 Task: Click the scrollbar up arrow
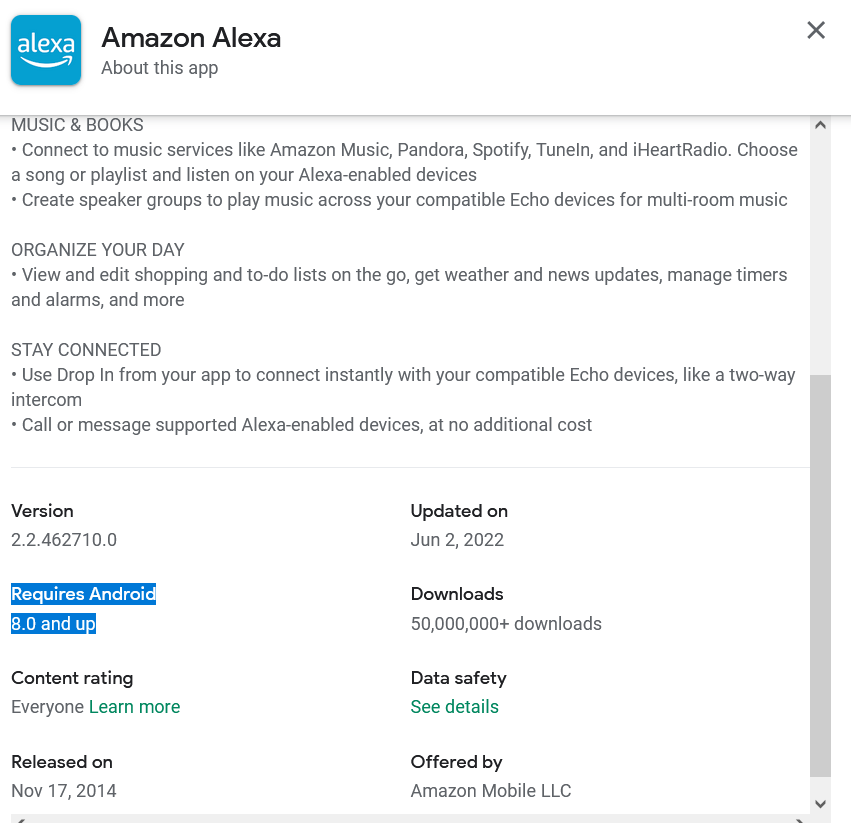pos(820,126)
